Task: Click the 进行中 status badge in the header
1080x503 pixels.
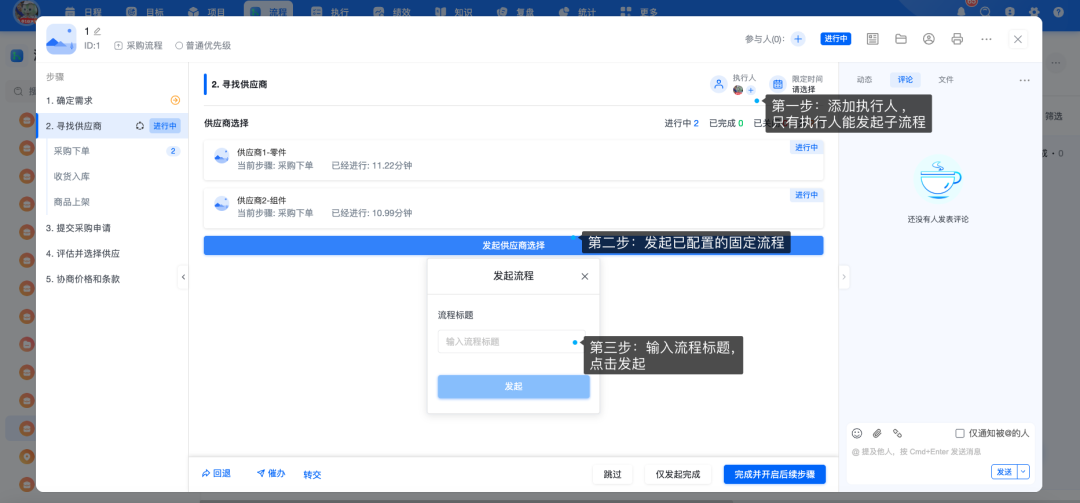Action: click(x=835, y=39)
